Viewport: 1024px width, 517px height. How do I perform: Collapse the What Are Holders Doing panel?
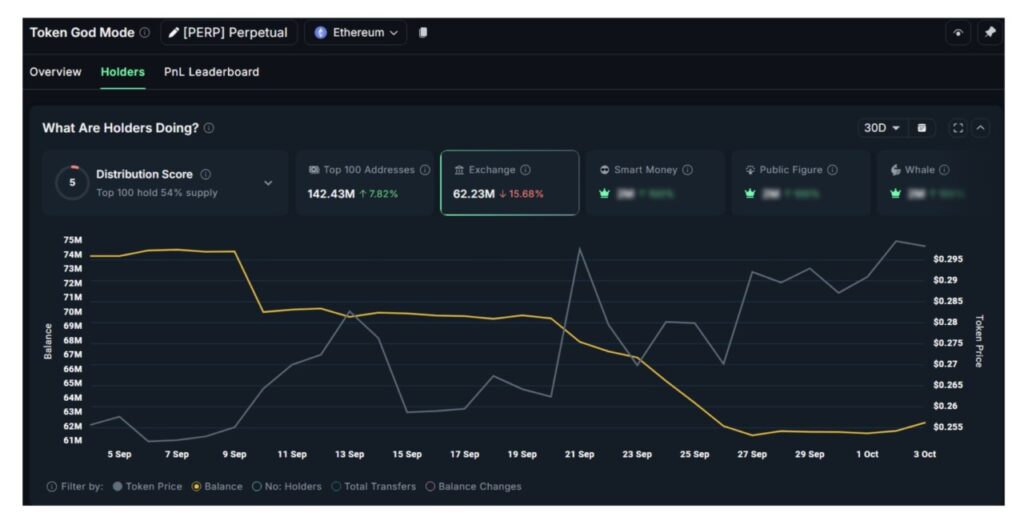980,128
